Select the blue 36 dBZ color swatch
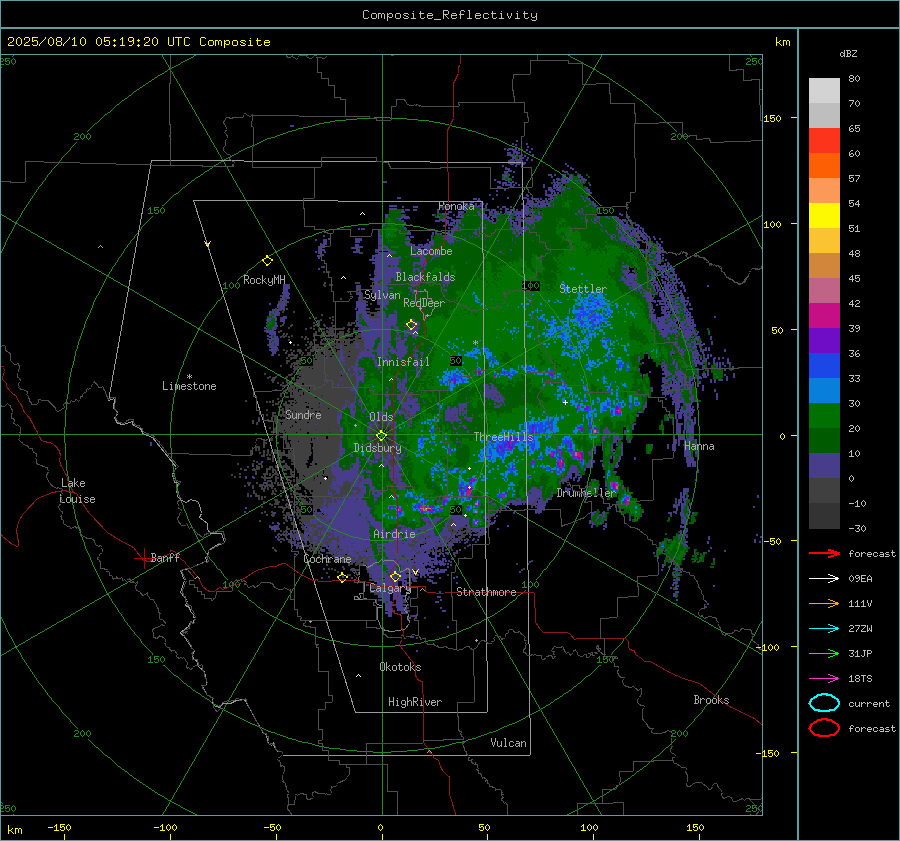The width and height of the screenshot is (900, 841). point(824,365)
